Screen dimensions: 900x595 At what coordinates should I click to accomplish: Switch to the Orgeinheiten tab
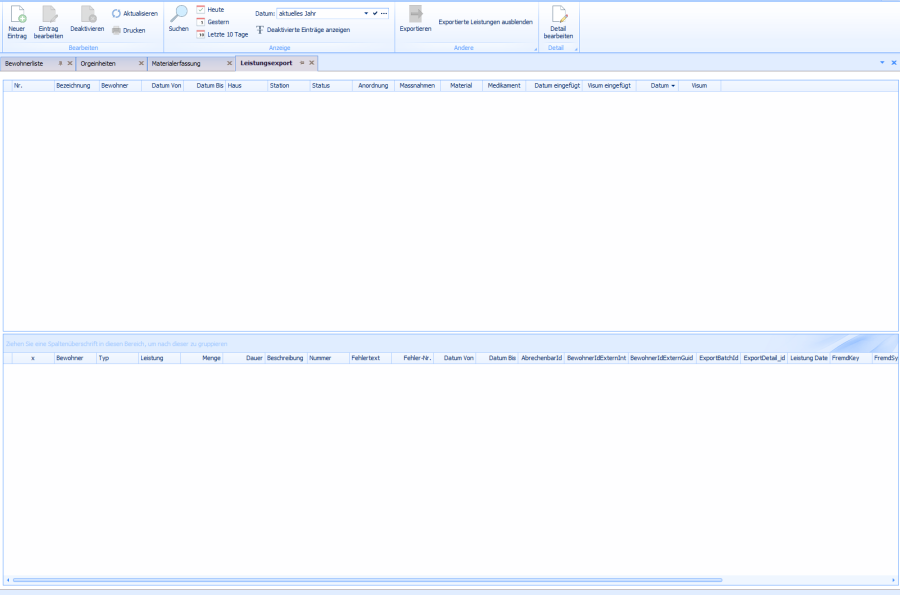(x=98, y=64)
